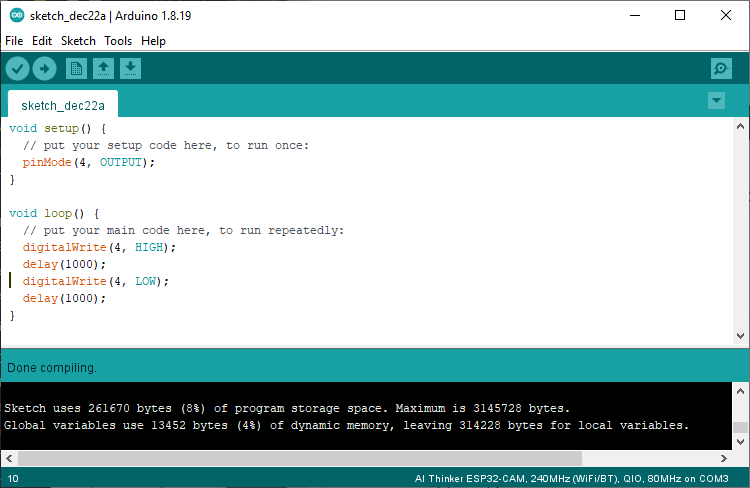Screen dimensions: 750x488
Task: Click the closing brace of loop function
Action: tap(12, 315)
